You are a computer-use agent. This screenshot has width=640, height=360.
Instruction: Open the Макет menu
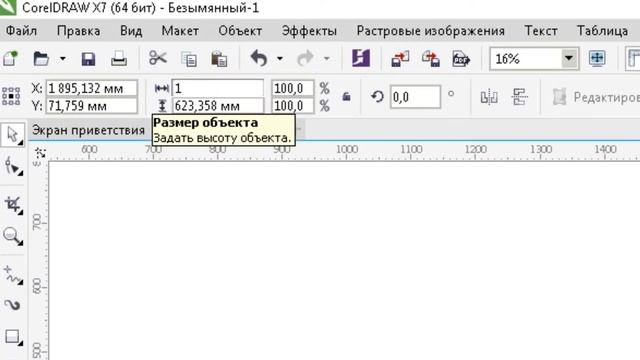coord(180,31)
